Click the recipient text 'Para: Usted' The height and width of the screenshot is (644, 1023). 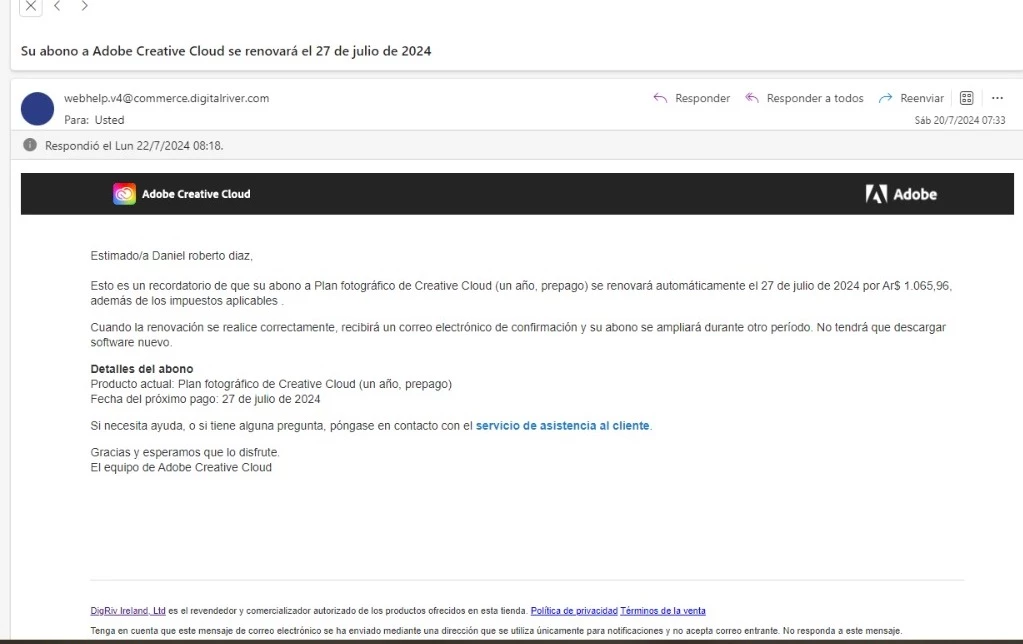tap(94, 120)
